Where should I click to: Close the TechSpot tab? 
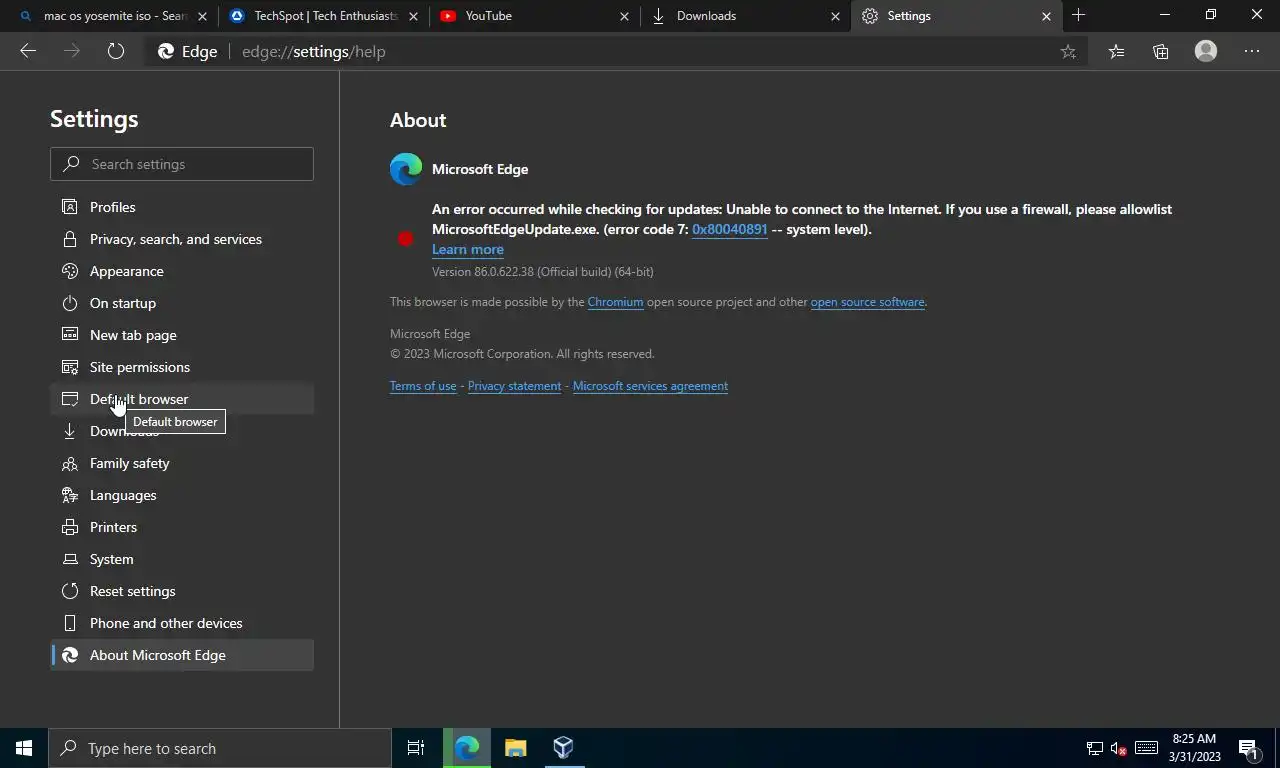coord(414,16)
